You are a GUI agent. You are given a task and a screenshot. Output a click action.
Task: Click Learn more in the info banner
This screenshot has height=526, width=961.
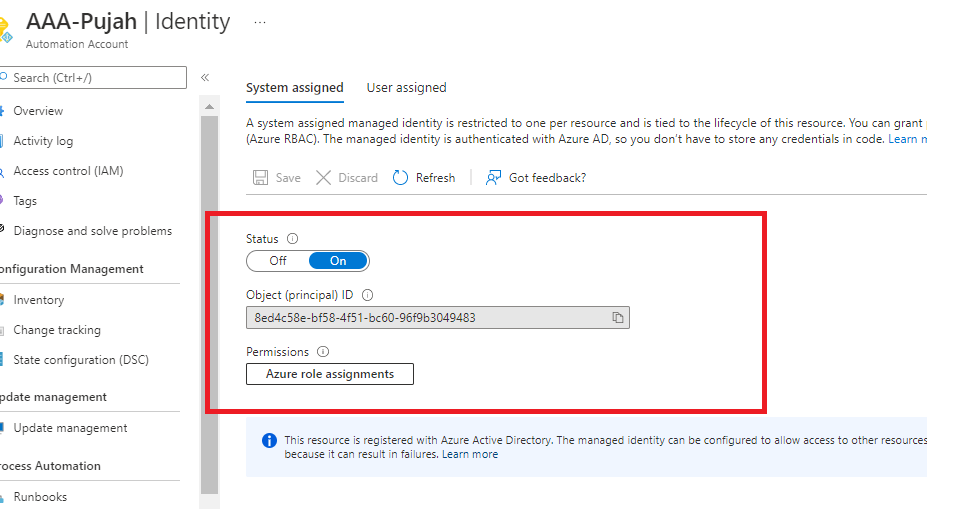coord(470,454)
